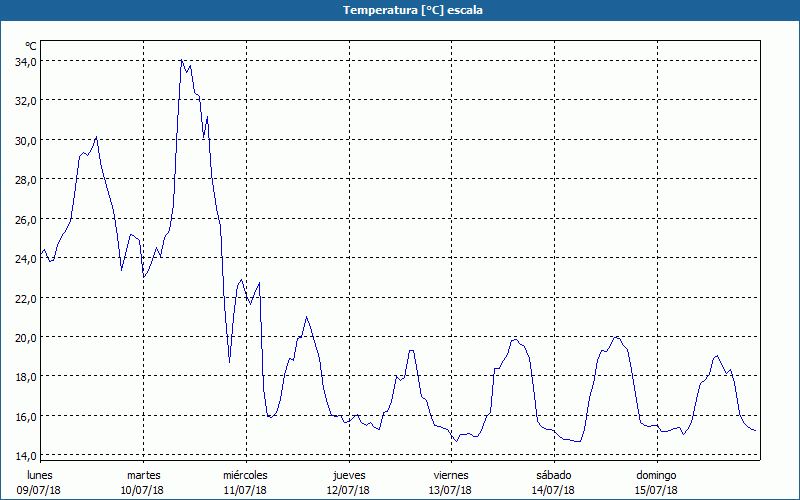Select the 22,0 axis value

[x=26, y=298]
